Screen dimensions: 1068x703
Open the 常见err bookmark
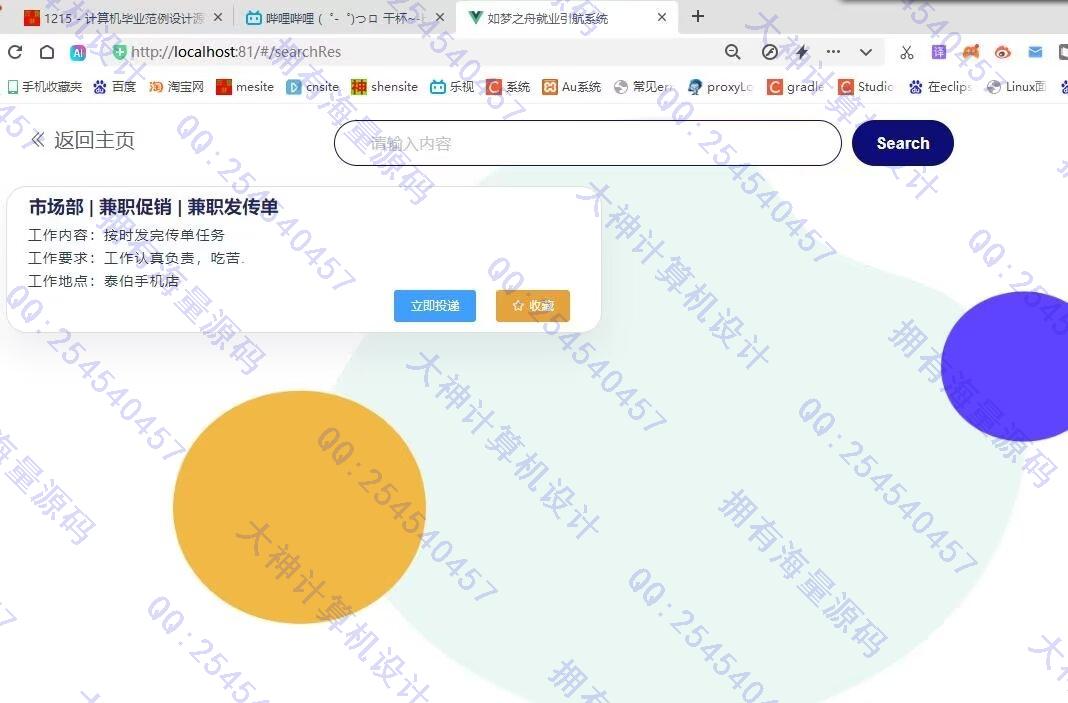tap(644, 87)
